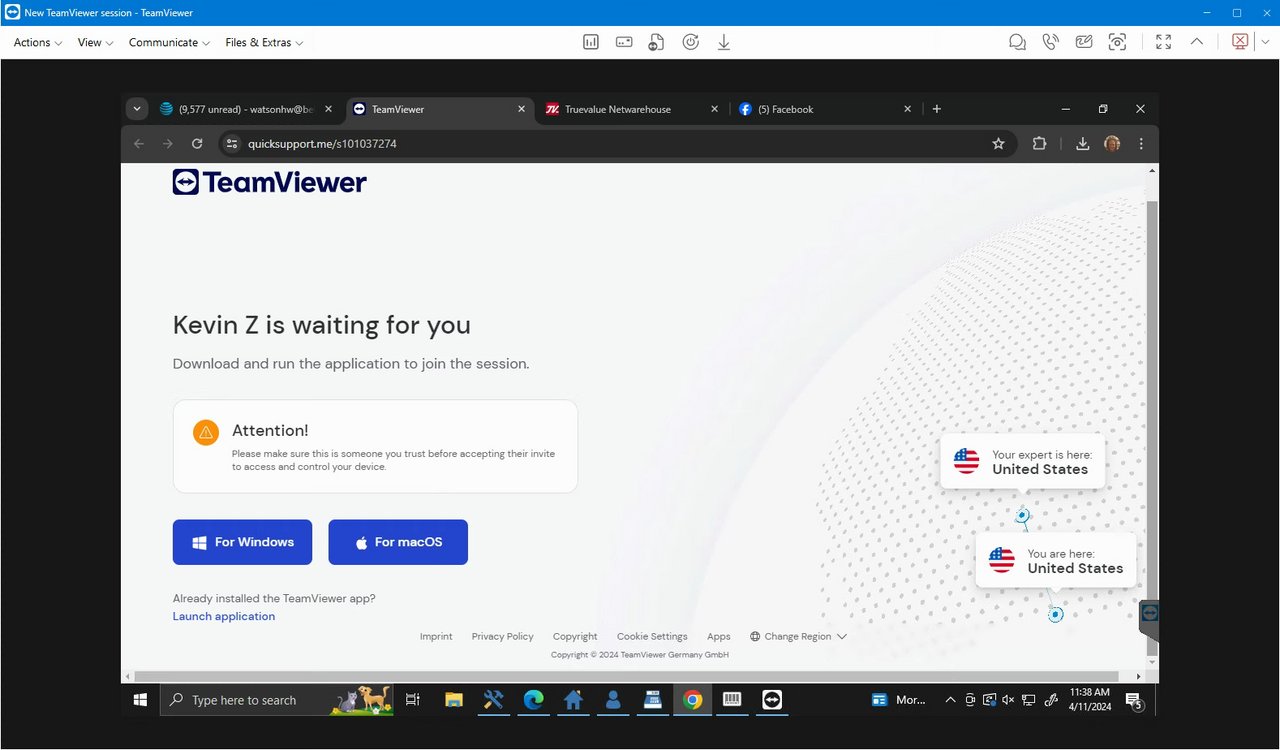Bookmark this page with the star
This screenshot has width=1280, height=750.
tap(998, 144)
